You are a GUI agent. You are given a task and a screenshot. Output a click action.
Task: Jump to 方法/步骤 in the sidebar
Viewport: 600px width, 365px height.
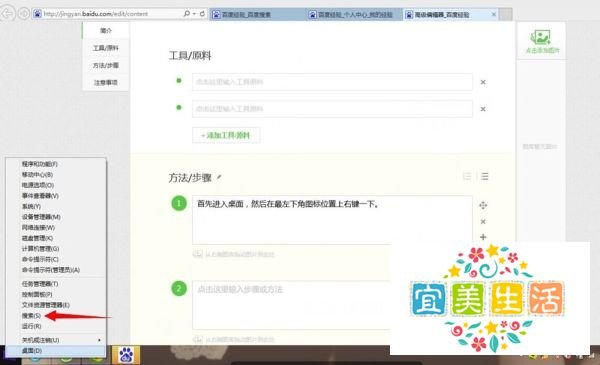(x=106, y=65)
